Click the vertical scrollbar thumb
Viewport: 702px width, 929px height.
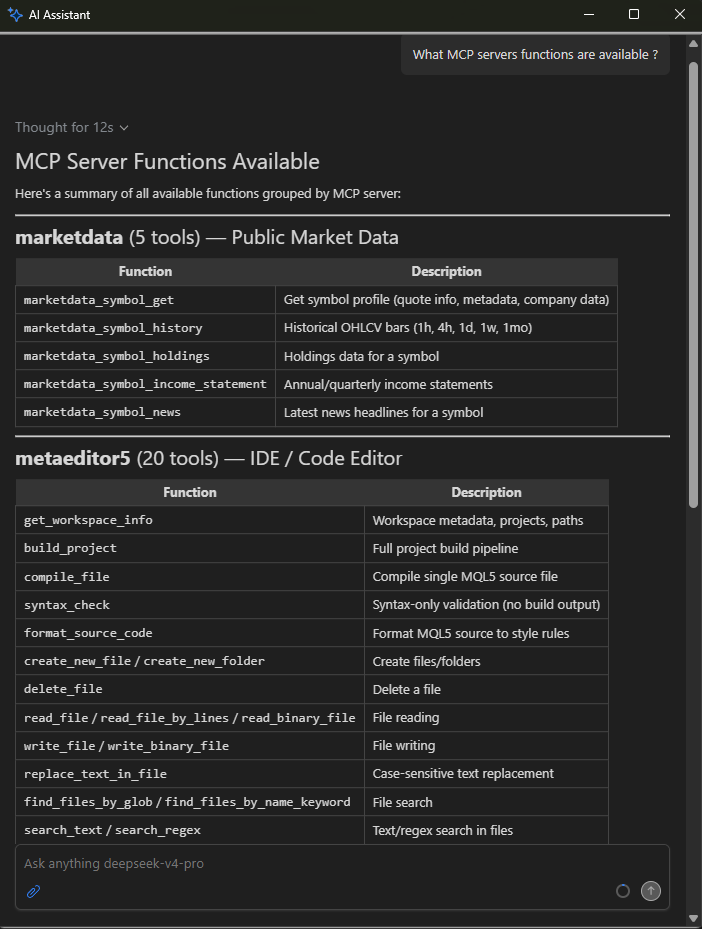coord(694,284)
